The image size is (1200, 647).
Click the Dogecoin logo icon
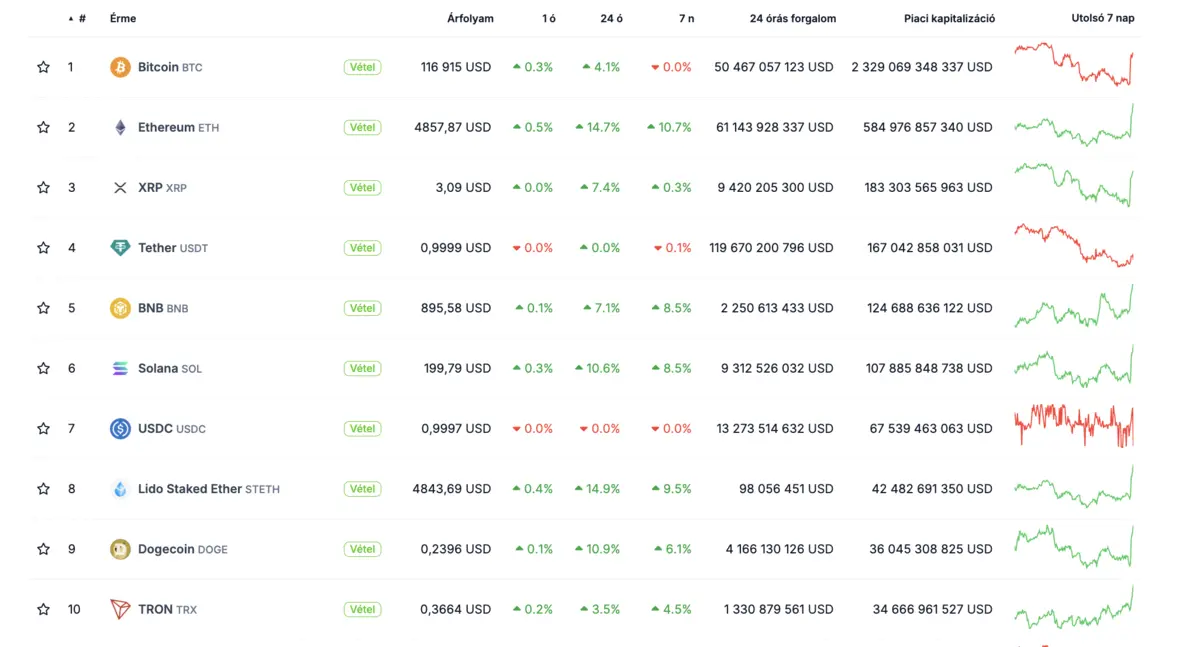120,549
